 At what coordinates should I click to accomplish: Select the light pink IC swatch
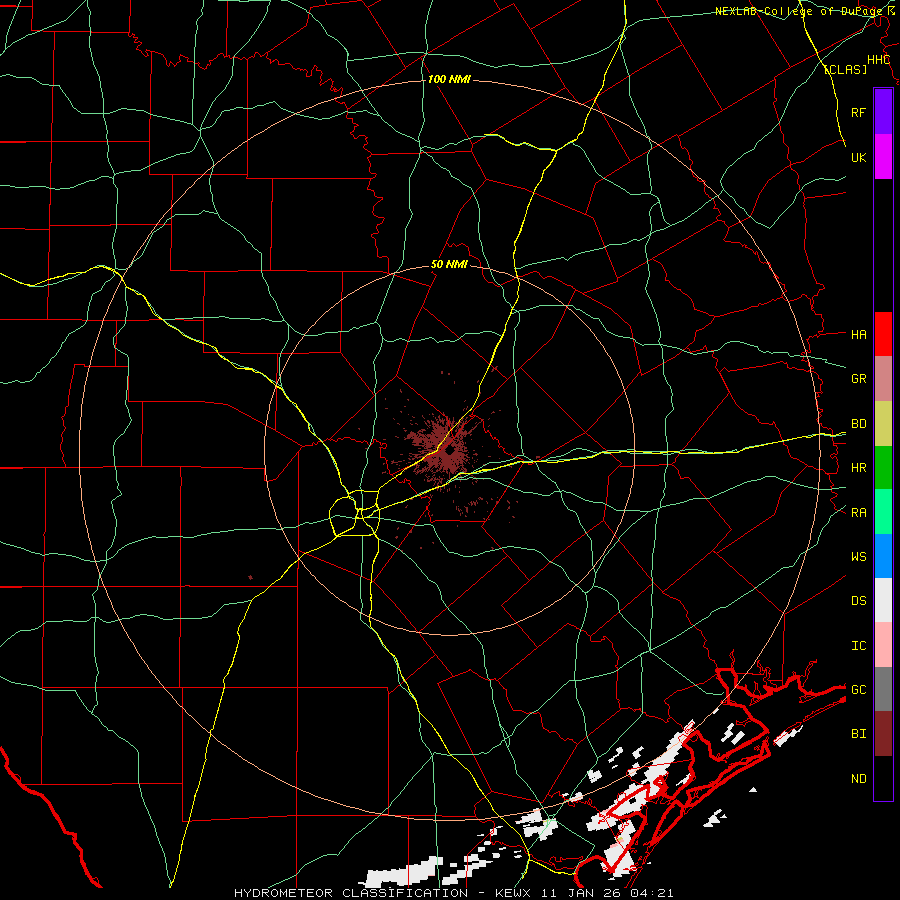883,645
